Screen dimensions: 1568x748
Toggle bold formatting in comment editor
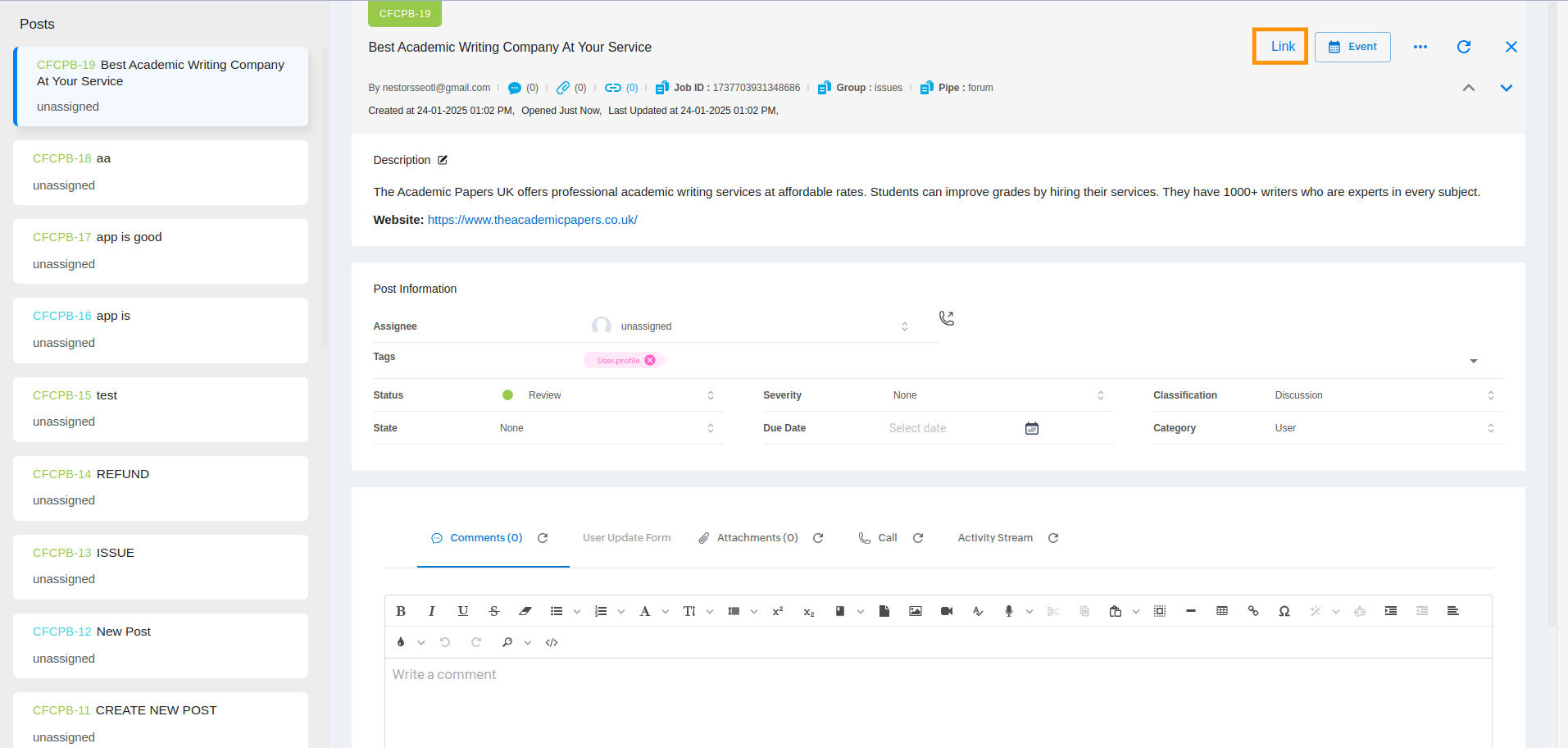tap(401, 611)
